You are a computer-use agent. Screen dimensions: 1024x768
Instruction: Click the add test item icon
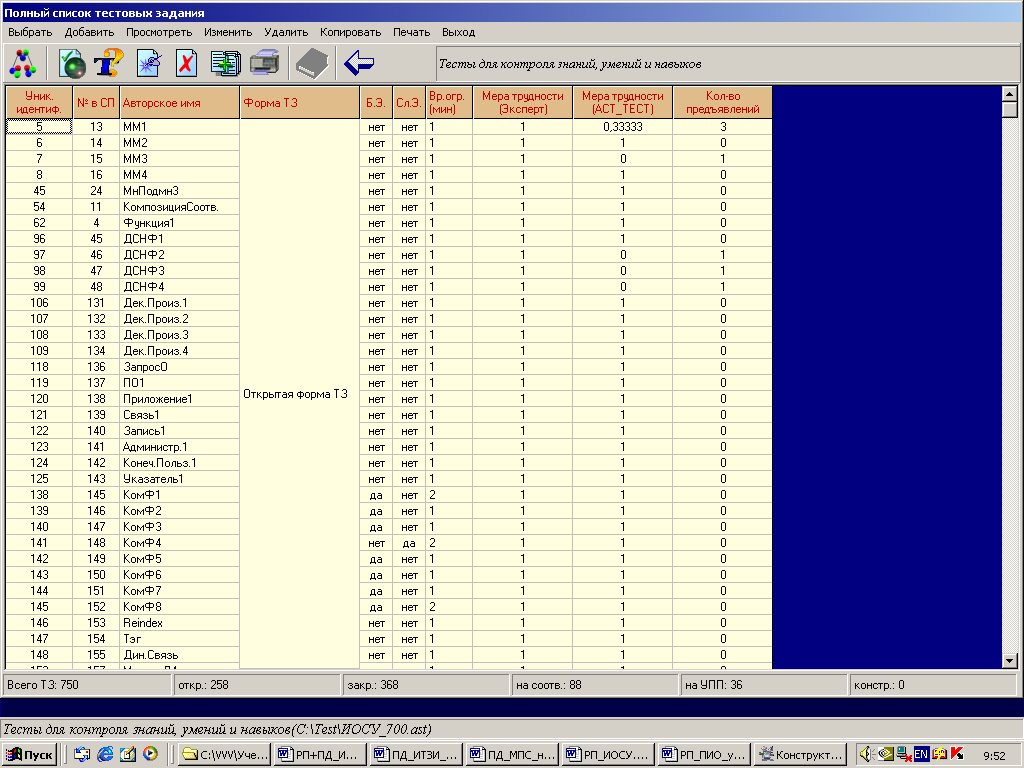click(x=73, y=63)
